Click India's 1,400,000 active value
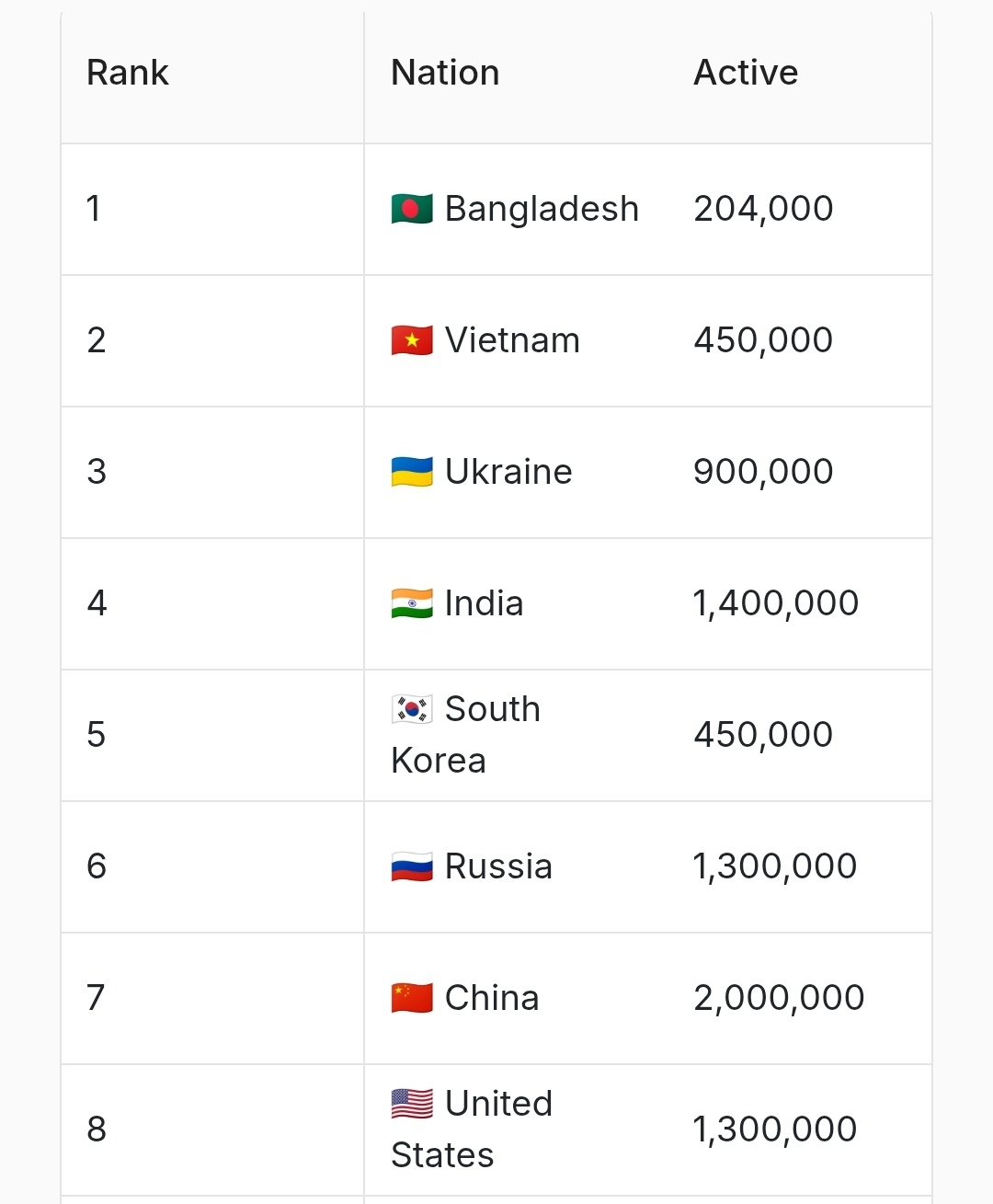 (775, 603)
